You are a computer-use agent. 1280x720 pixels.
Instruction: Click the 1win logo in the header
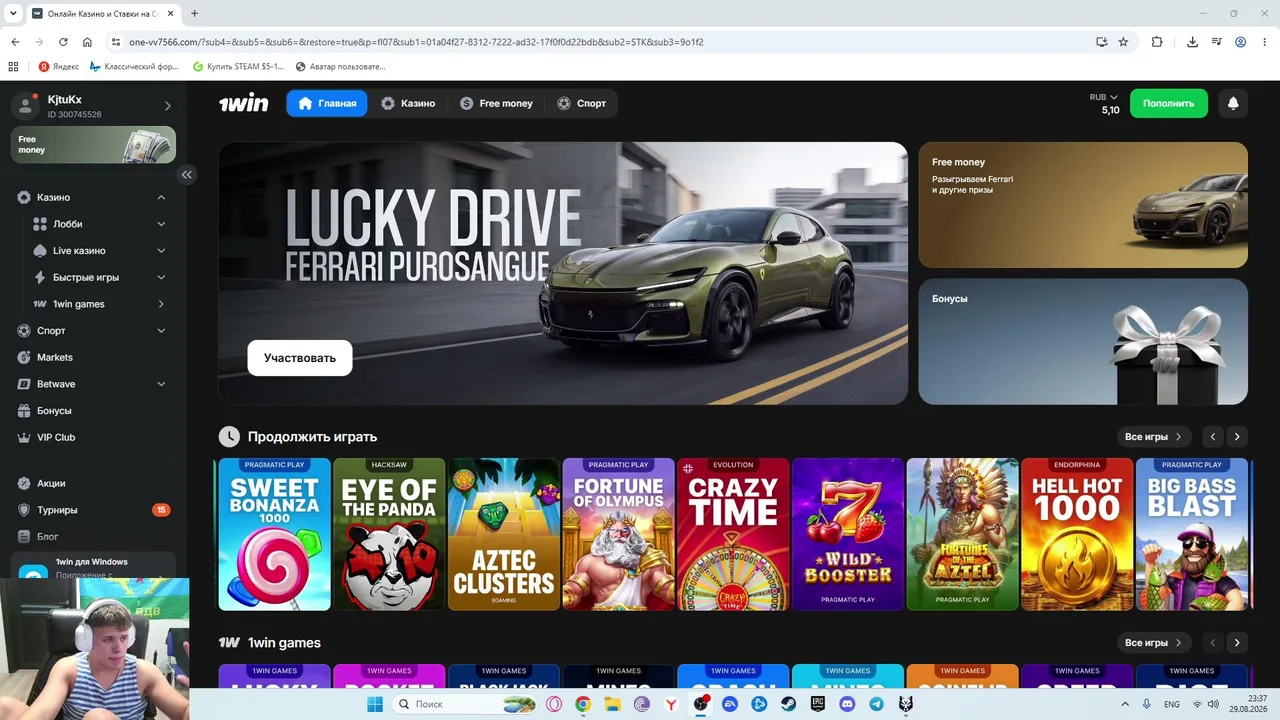point(244,103)
